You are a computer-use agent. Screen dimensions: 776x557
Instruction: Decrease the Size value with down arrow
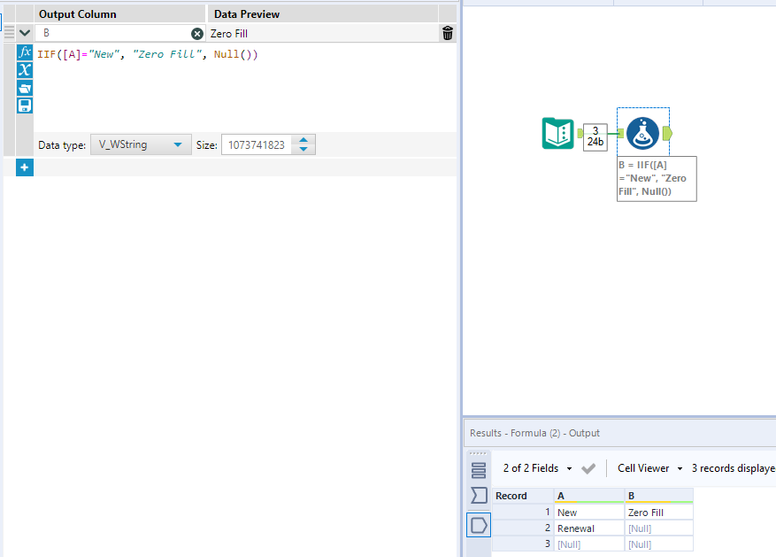click(x=303, y=149)
